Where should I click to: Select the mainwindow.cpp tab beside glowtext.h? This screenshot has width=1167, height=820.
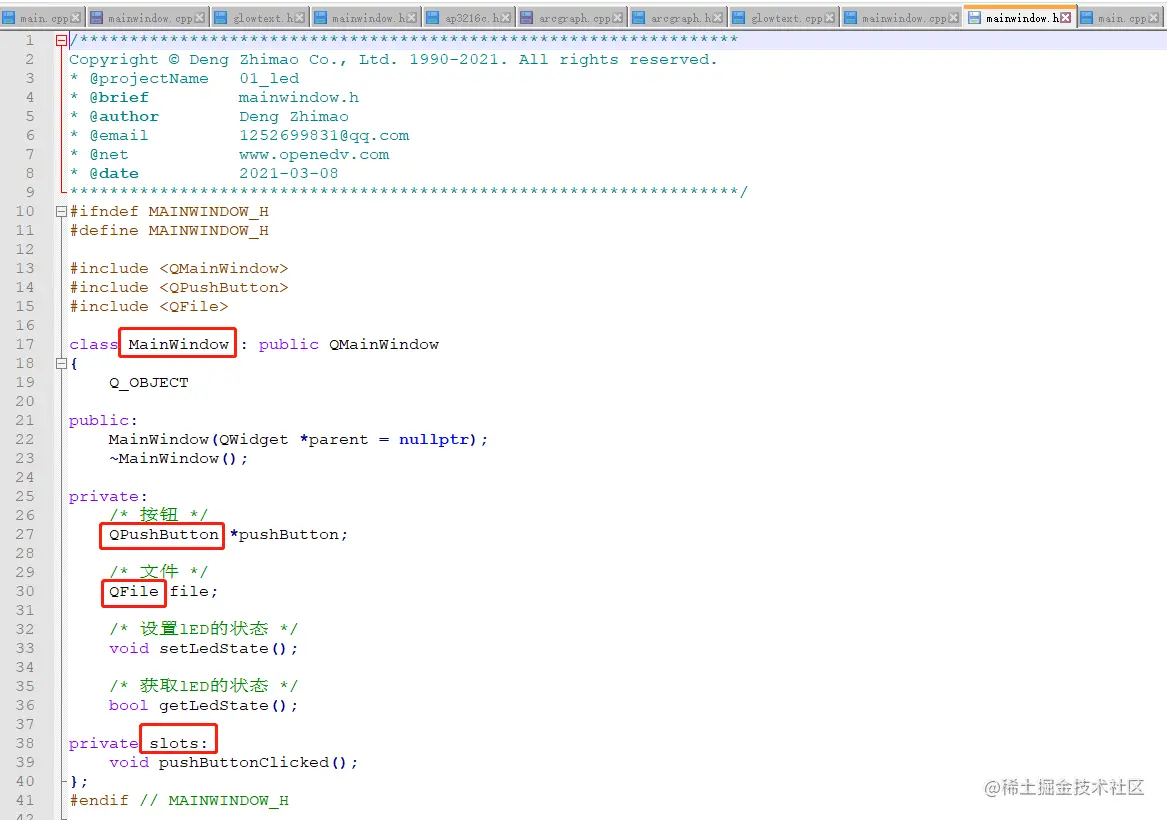point(149,18)
